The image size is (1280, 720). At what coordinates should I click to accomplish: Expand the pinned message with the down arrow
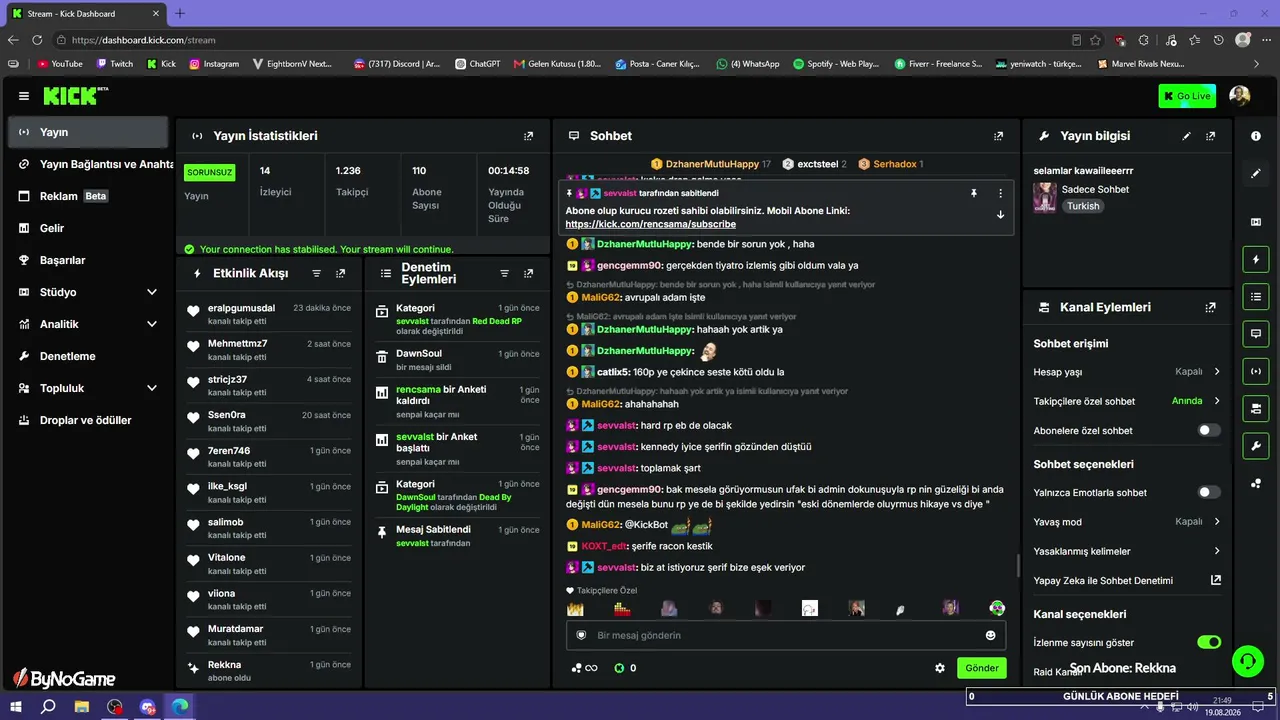click(1000, 214)
